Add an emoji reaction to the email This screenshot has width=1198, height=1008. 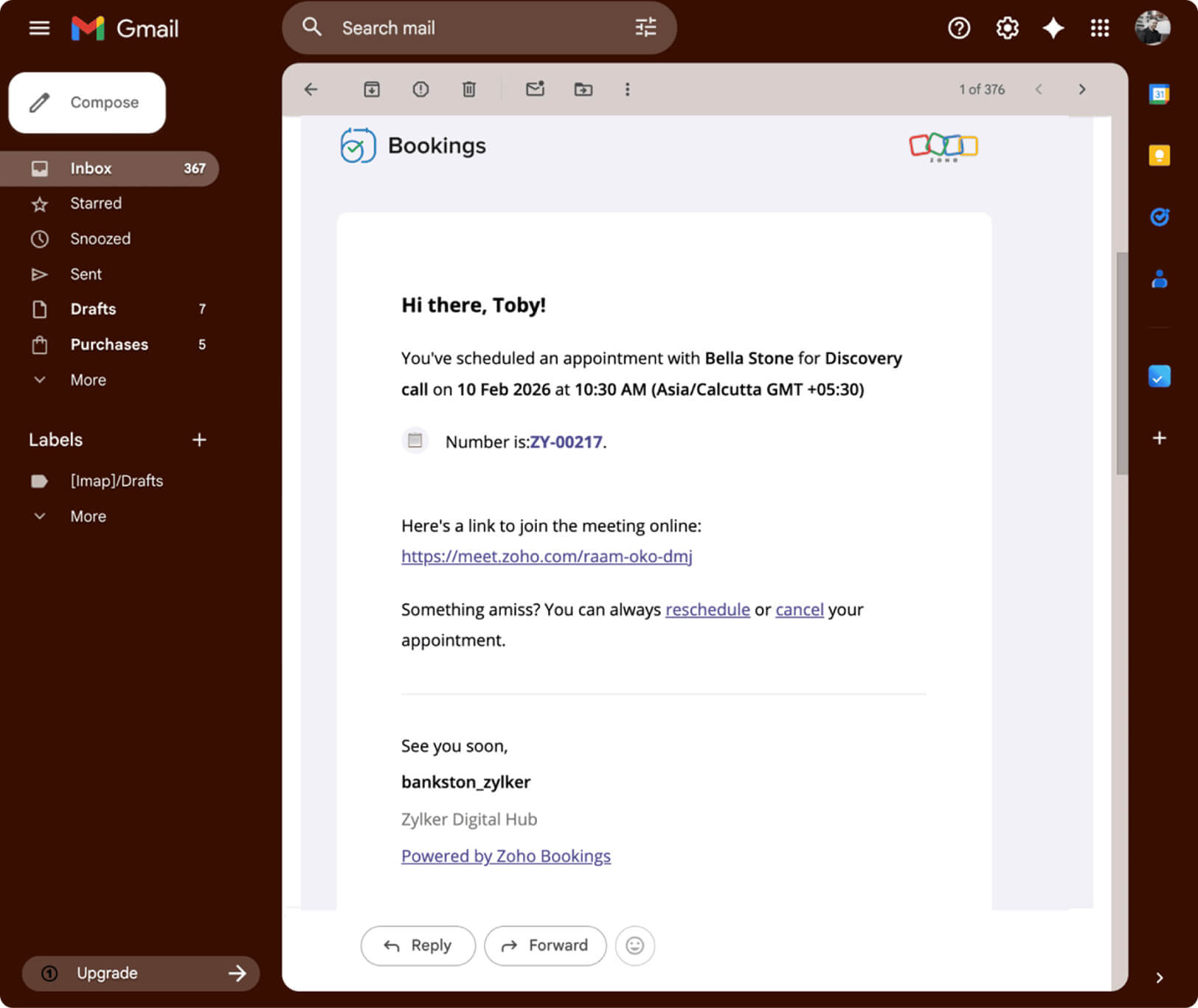tap(634, 945)
